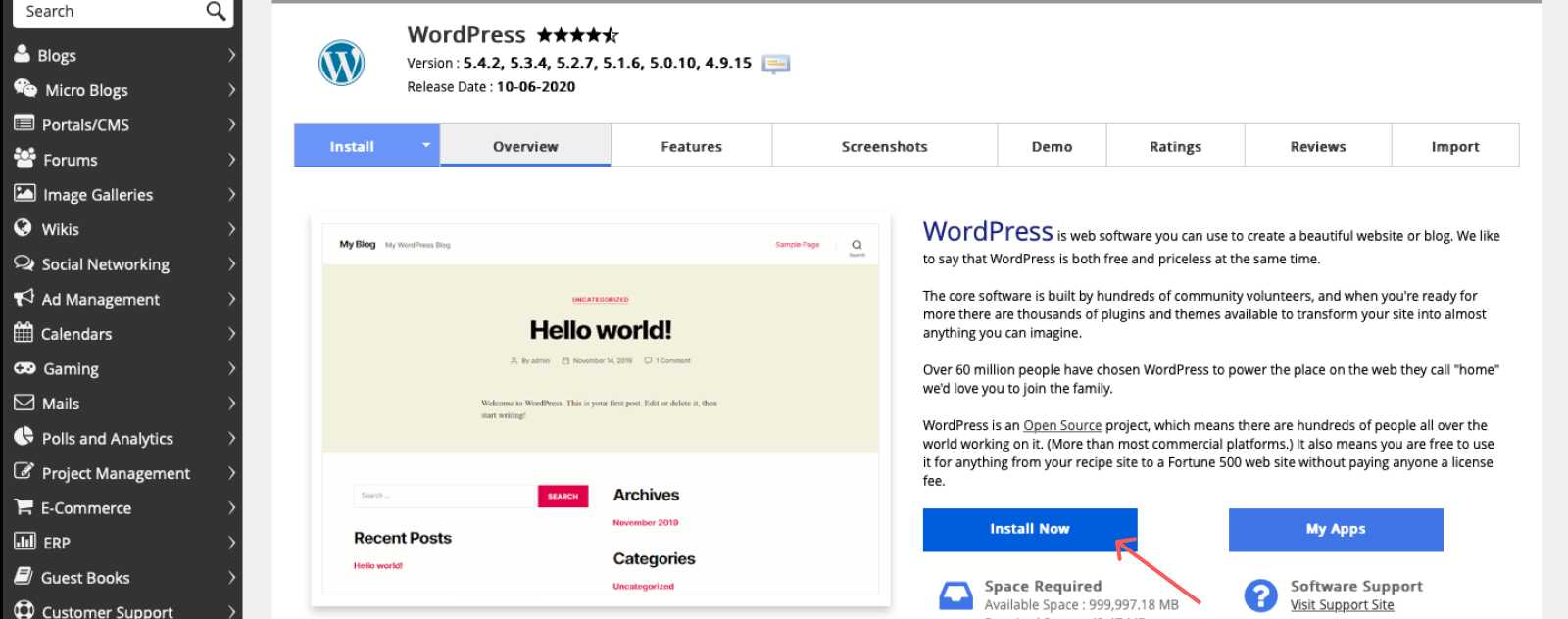Click the Social Networking speech icon
This screenshot has height=619, width=1568.
pos(24,262)
